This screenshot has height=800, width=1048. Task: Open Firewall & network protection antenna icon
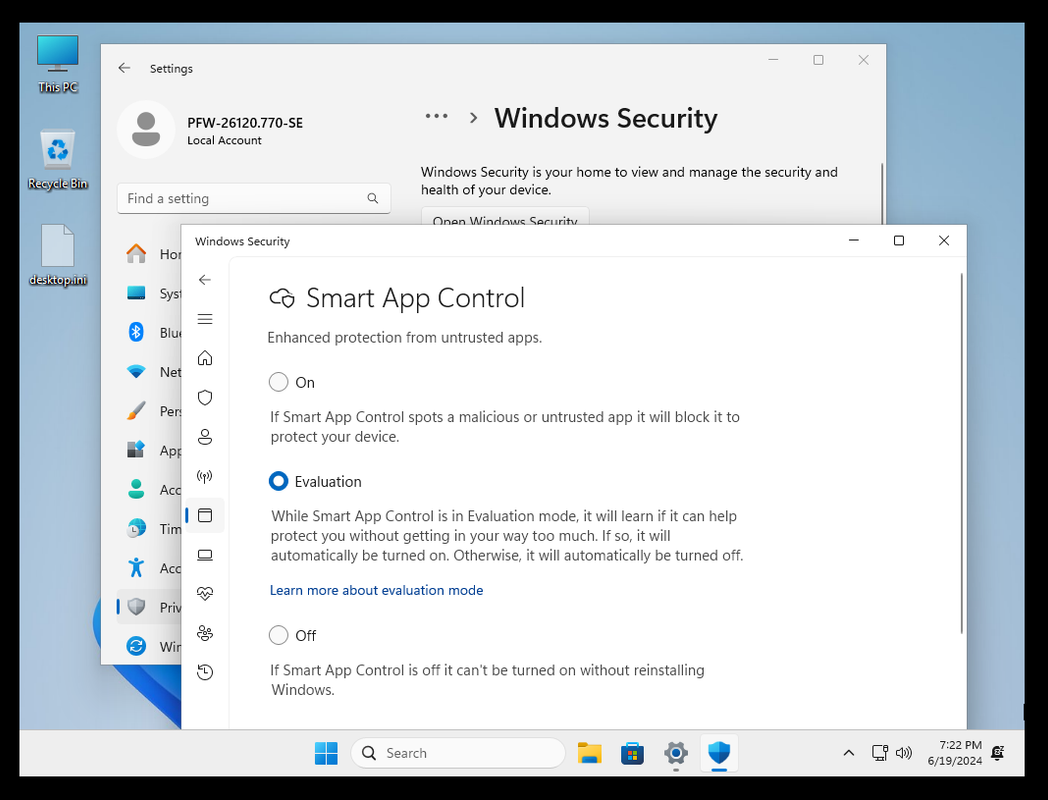[x=205, y=477]
